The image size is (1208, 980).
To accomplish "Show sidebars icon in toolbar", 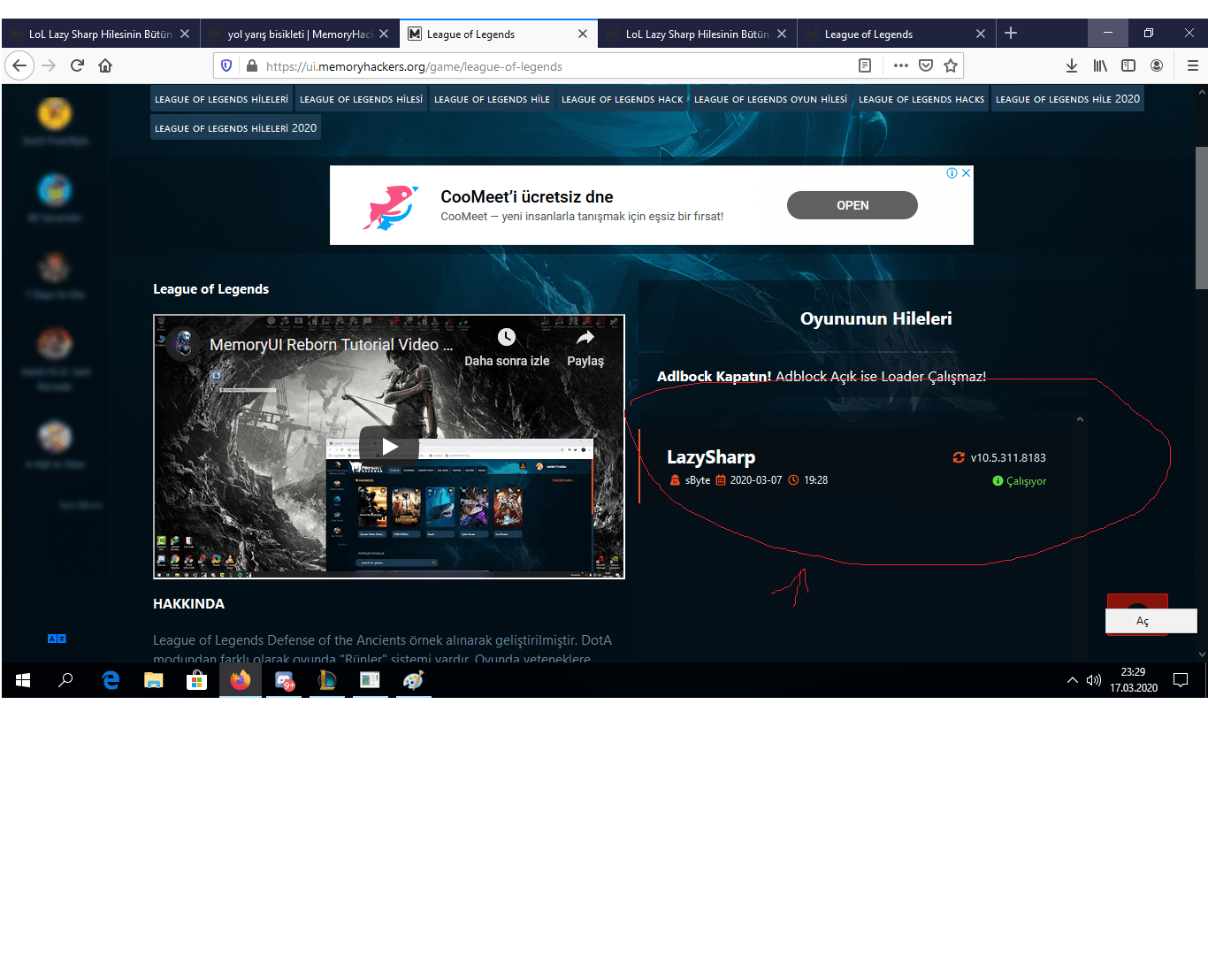I will [x=1128, y=65].
